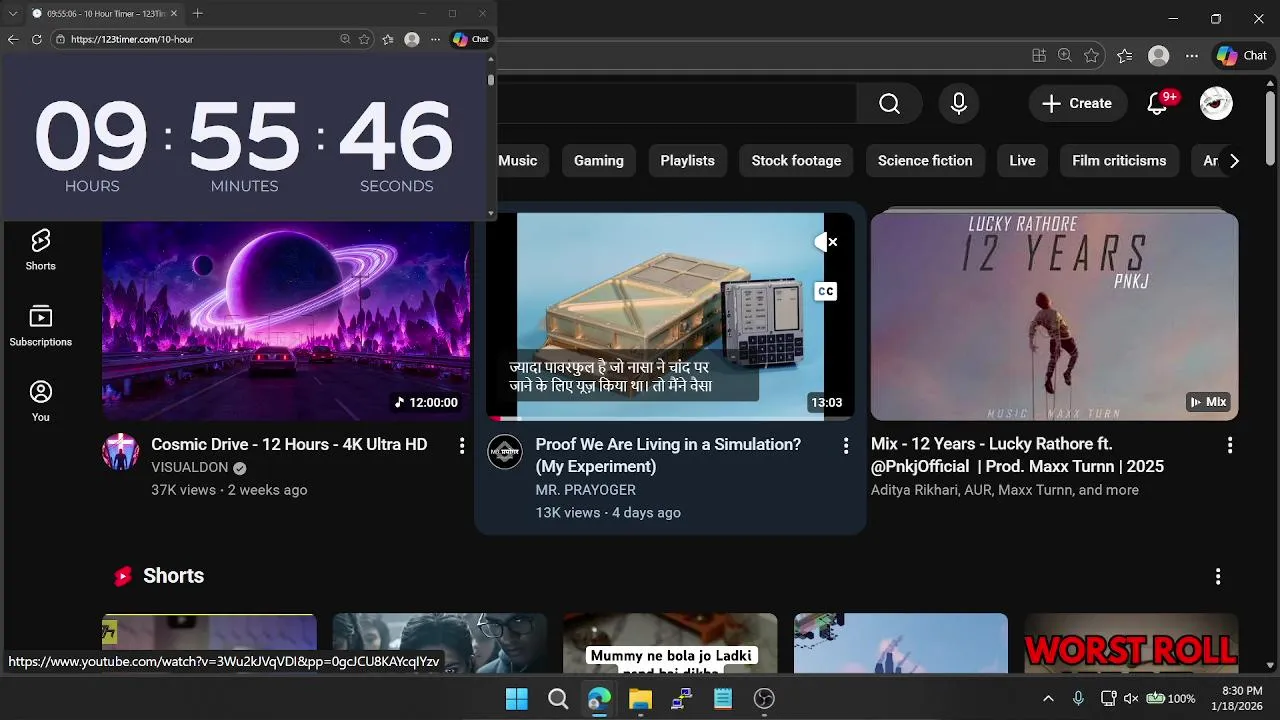Screen dimensions: 1280x720
Task: Open profile in YouTube browser toolbar
Action: tap(1159, 56)
